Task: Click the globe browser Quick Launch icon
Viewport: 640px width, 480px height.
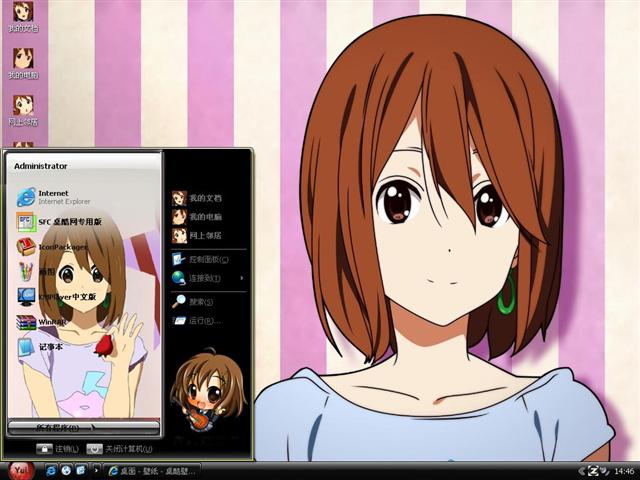Action: pyautogui.click(x=66, y=471)
